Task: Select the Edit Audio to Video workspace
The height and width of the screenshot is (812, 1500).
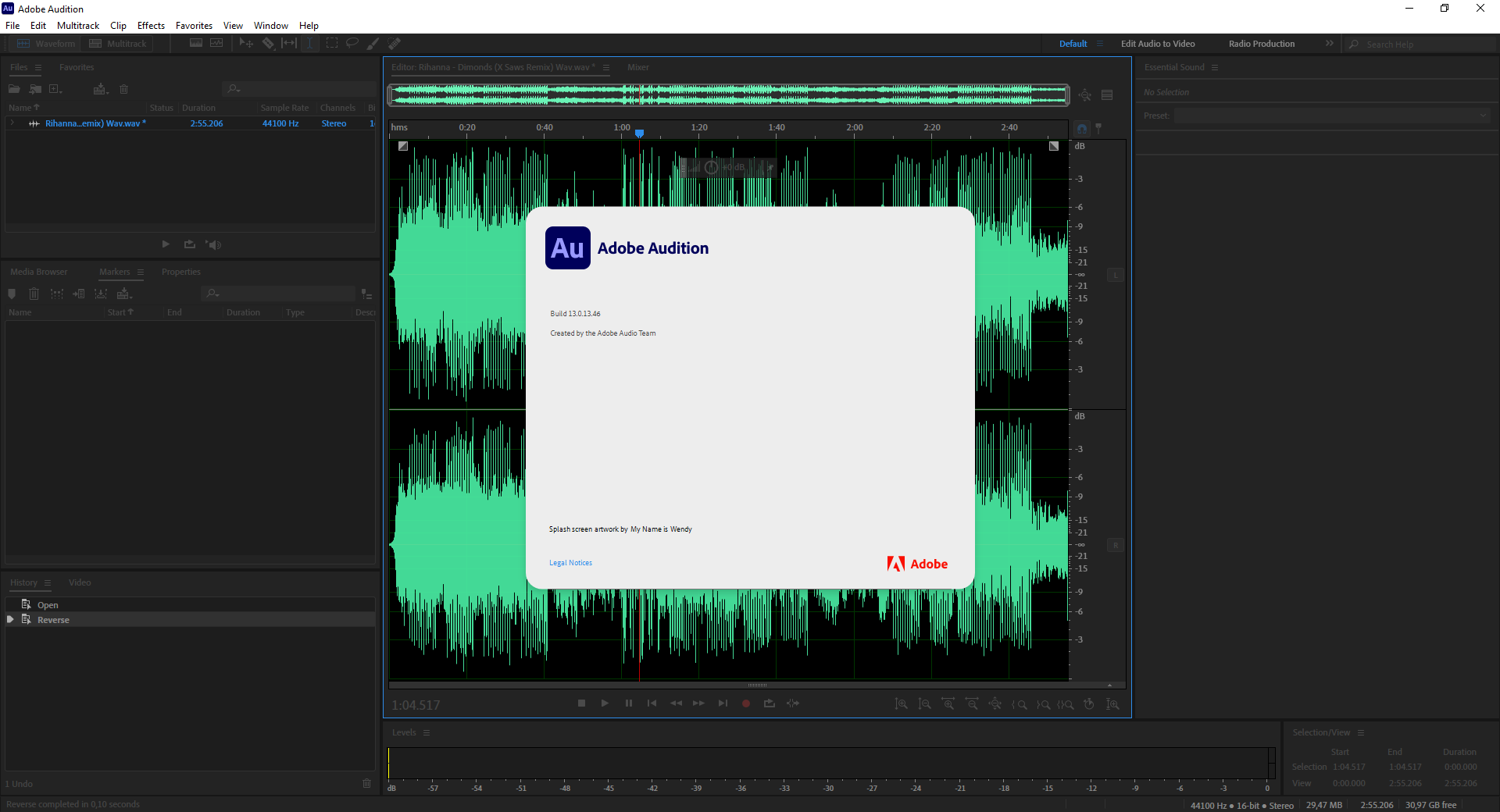Action: (x=1158, y=44)
